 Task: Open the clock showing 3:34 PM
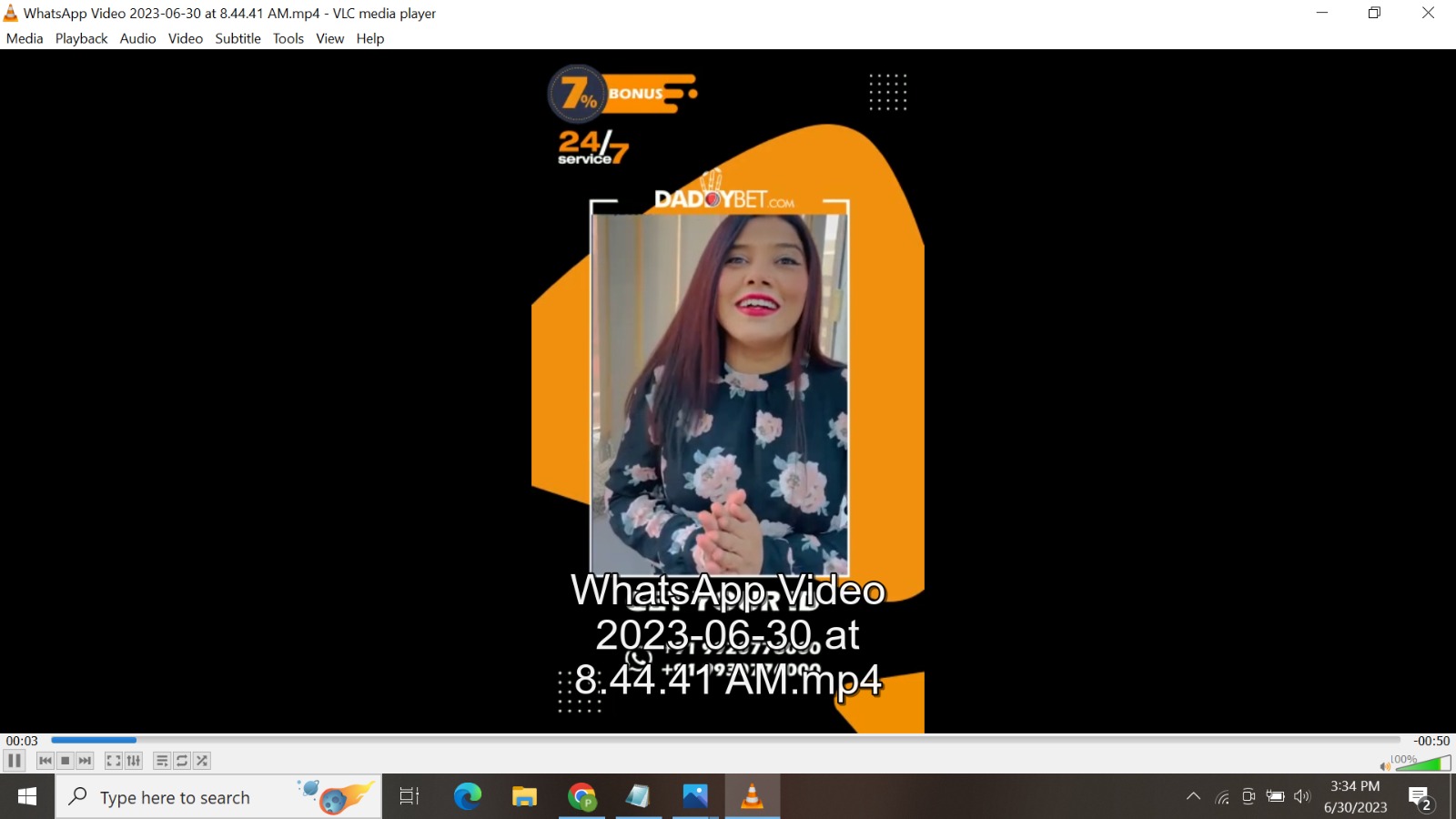click(x=1355, y=797)
